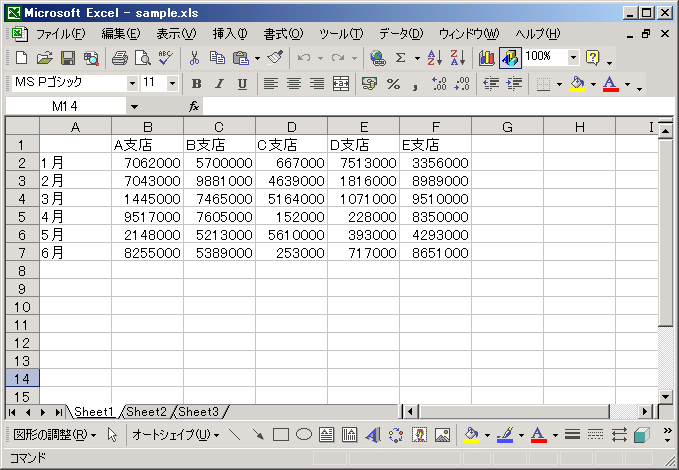Click the Insert Function fx button
Viewport: 679px width, 470px height.
pos(194,106)
